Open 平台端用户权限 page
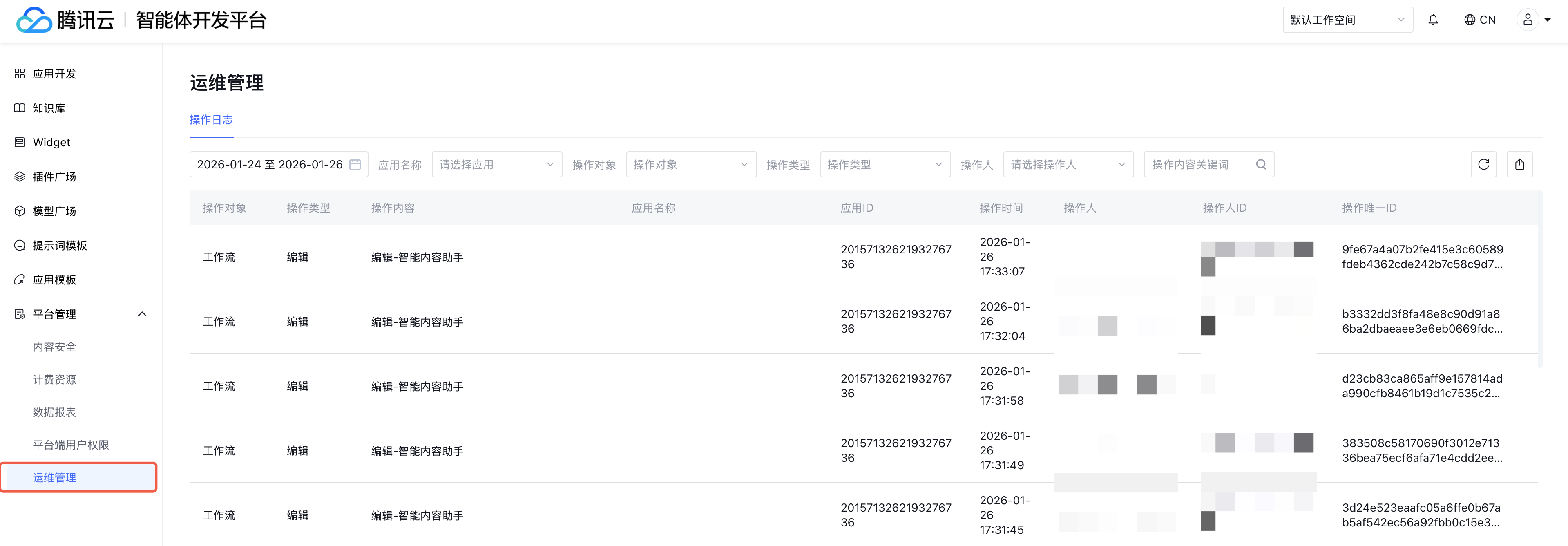This screenshot has width=1568, height=546. point(71,445)
